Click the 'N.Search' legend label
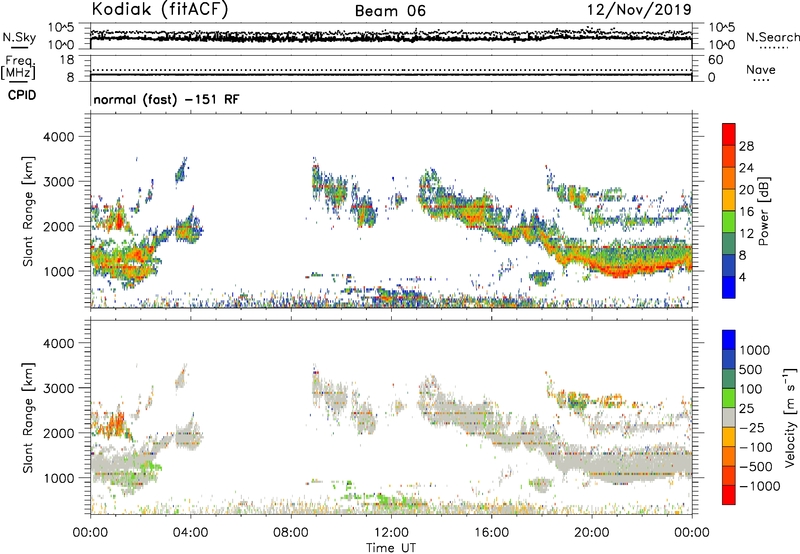 (x=772, y=37)
